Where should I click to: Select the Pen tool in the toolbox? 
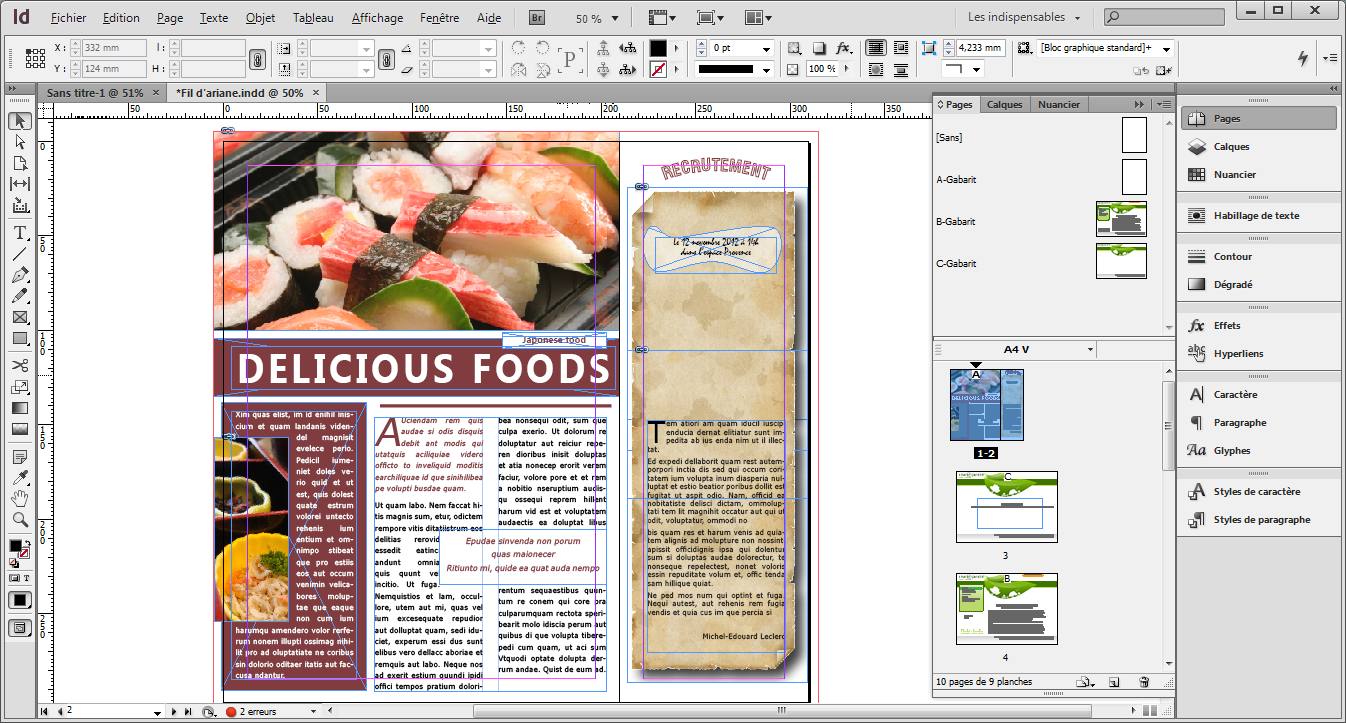pos(20,275)
